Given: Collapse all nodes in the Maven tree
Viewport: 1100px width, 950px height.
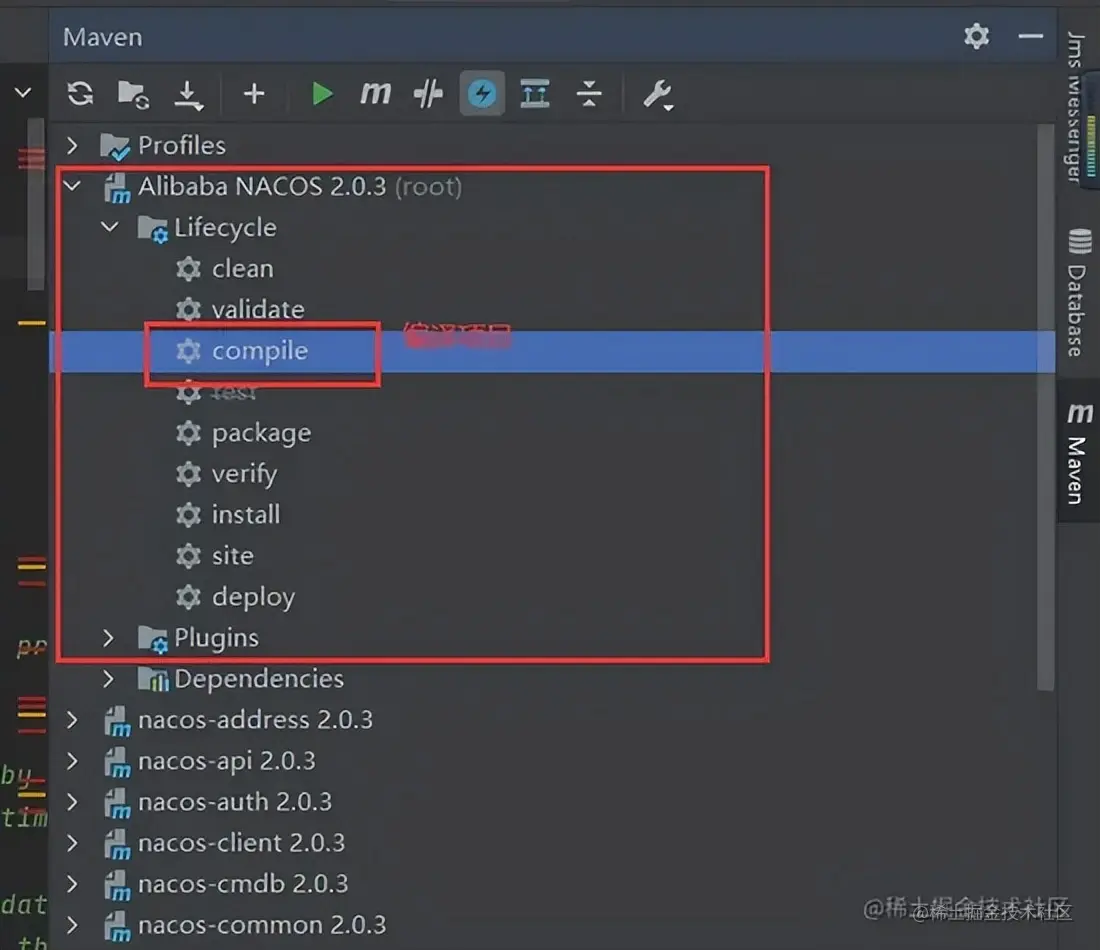Looking at the screenshot, I should pyautogui.click(x=590, y=94).
